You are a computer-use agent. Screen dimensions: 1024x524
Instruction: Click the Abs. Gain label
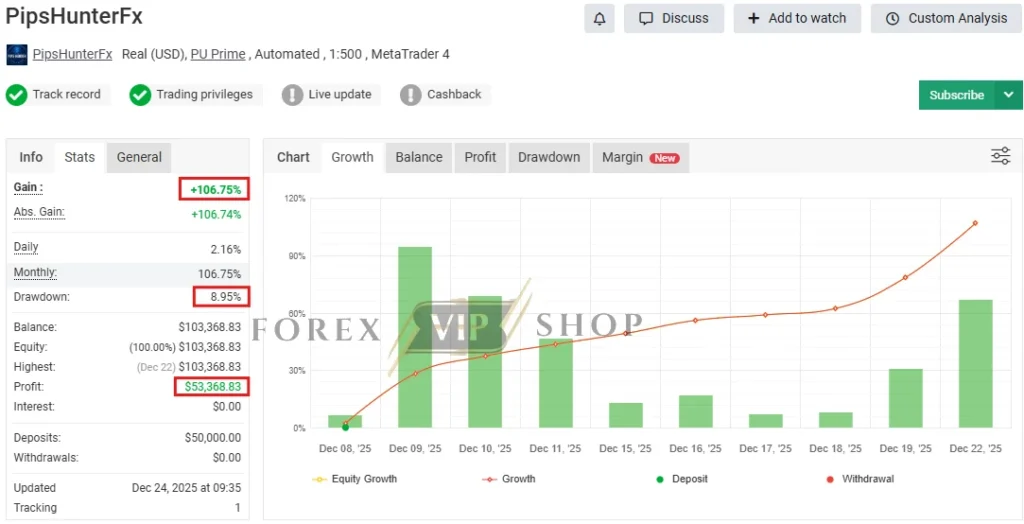39,212
